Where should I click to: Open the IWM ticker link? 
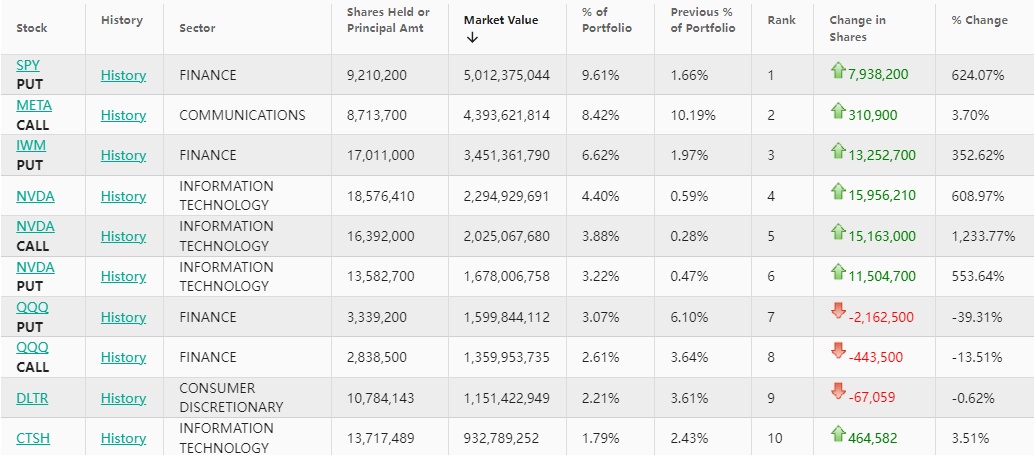tap(31, 145)
